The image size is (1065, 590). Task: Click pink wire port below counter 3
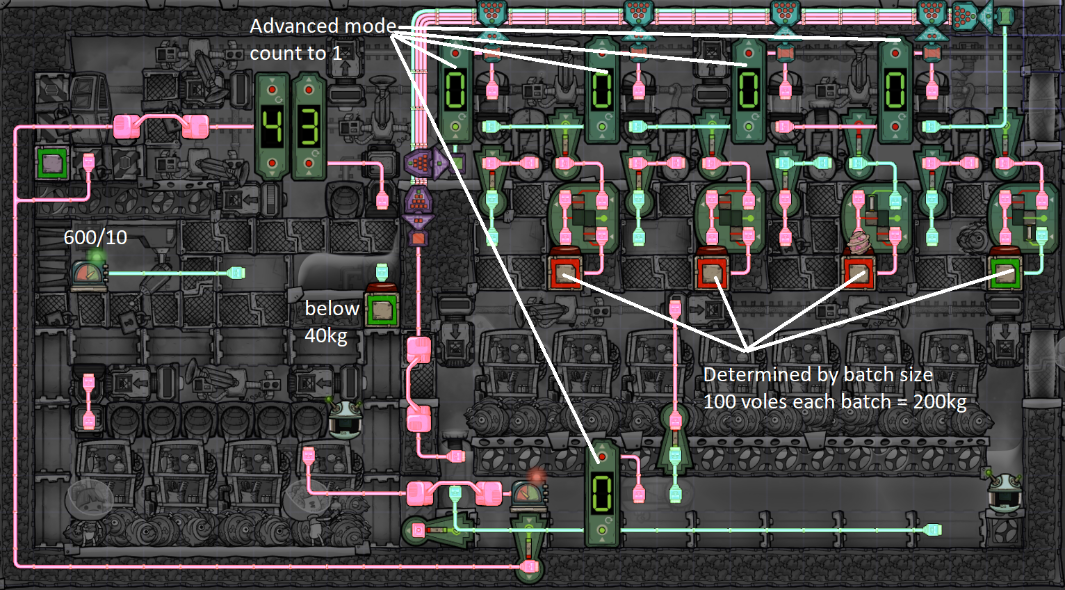(382, 200)
